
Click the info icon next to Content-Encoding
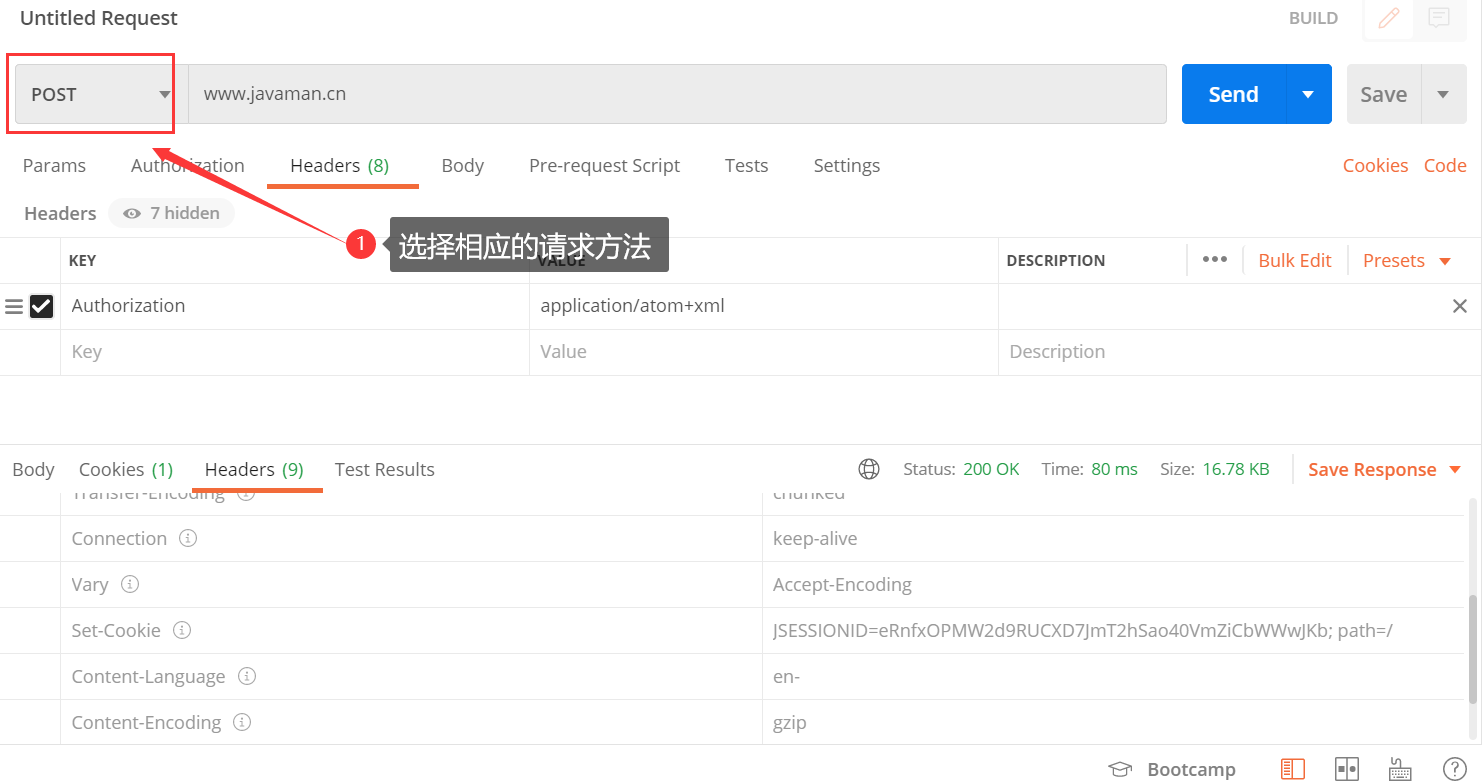click(x=242, y=722)
